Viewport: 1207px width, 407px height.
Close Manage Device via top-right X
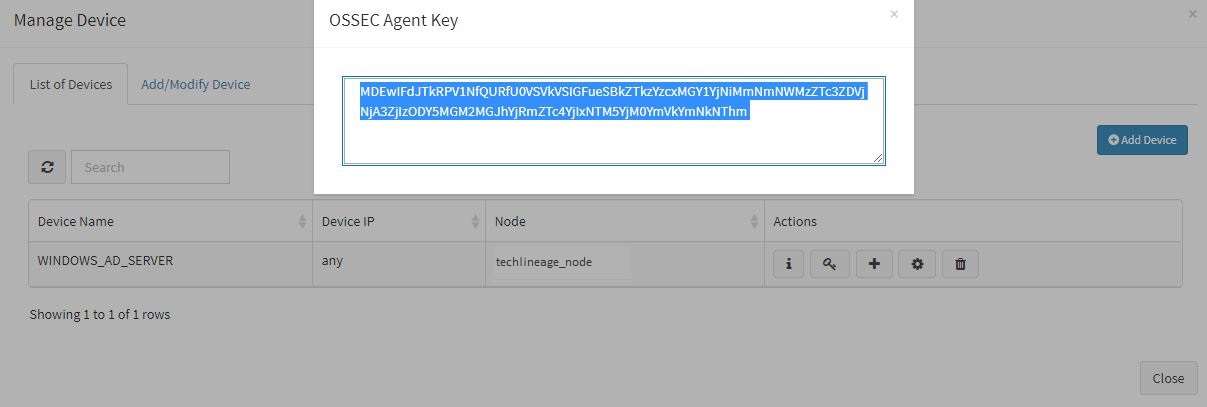coord(1192,14)
